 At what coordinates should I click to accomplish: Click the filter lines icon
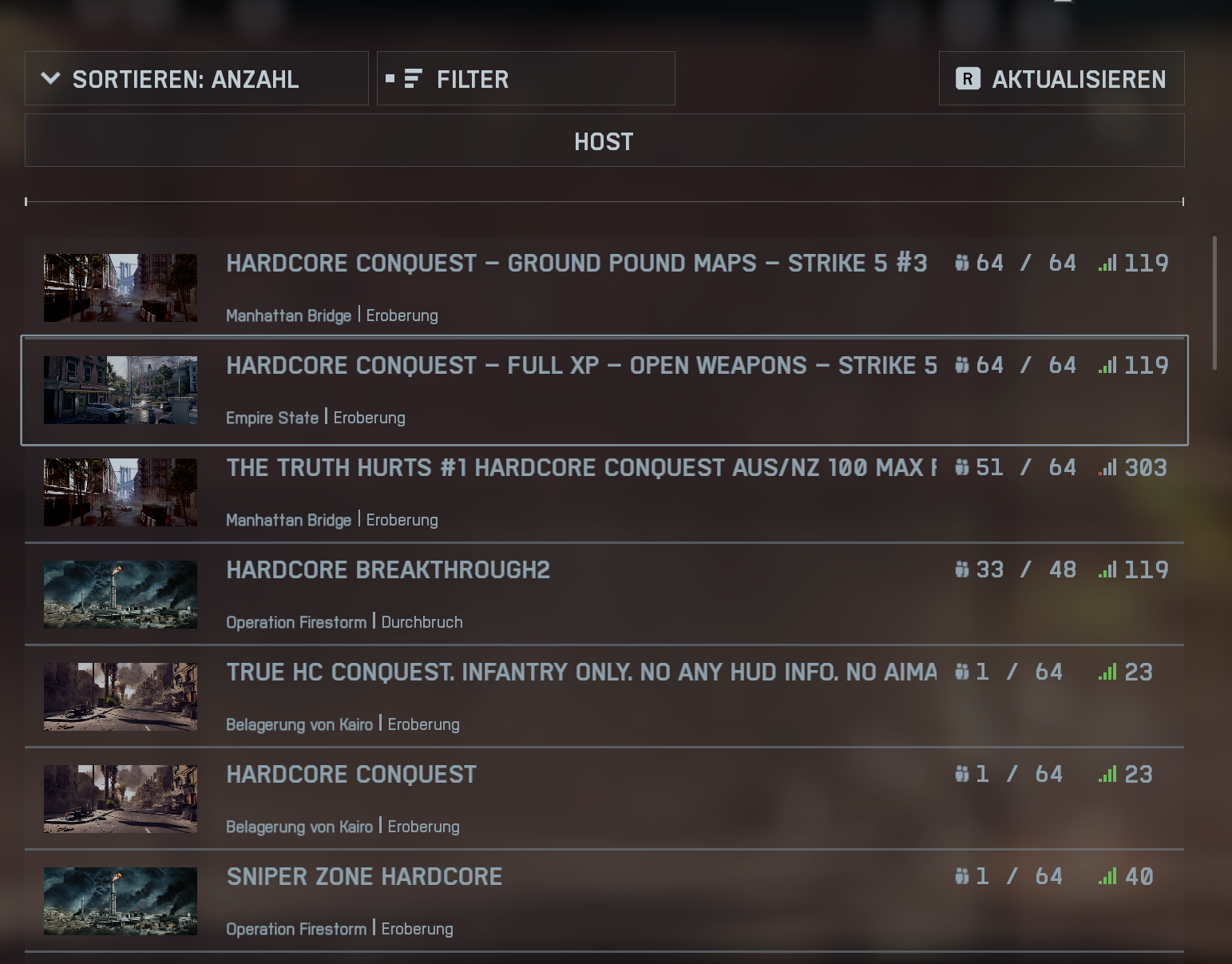pos(413,78)
